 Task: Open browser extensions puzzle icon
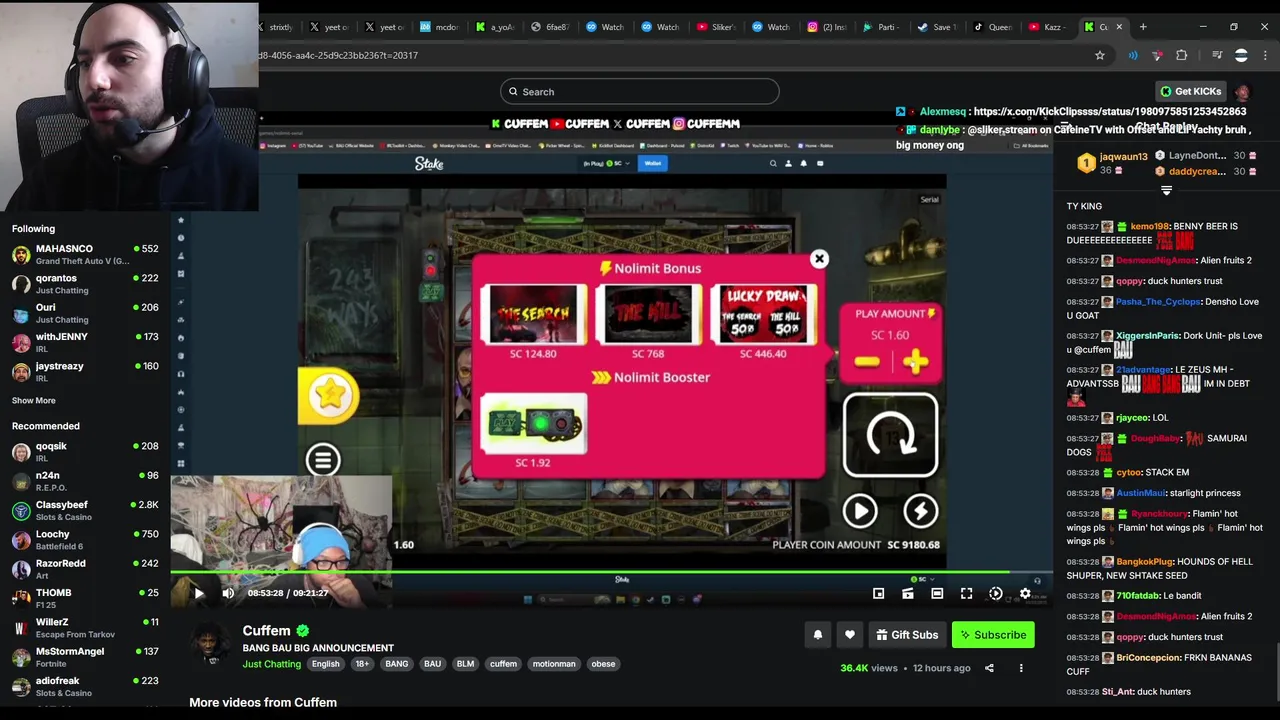click(x=1182, y=55)
